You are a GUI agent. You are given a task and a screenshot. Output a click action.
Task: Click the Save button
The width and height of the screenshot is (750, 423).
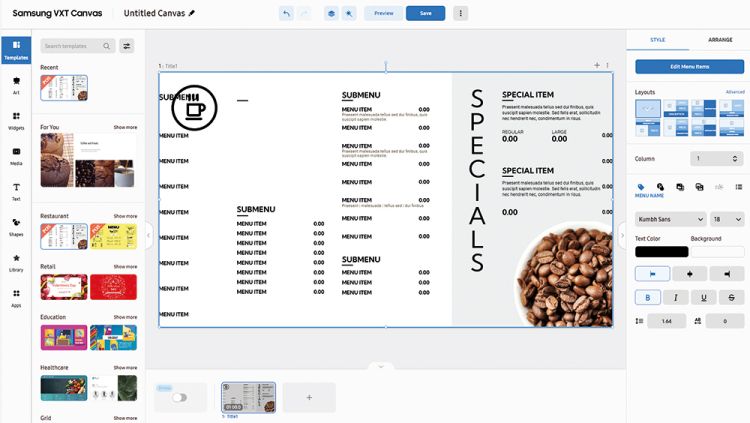425,14
